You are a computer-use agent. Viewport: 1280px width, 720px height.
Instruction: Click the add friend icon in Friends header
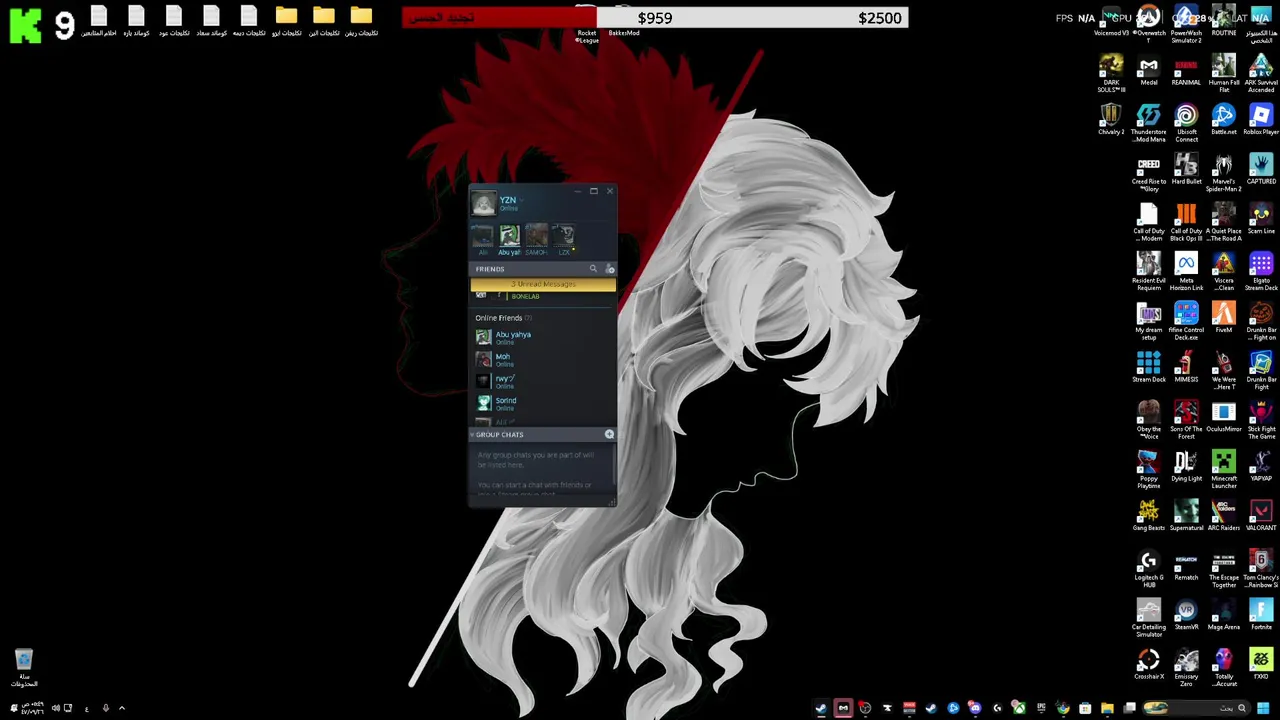(x=610, y=269)
